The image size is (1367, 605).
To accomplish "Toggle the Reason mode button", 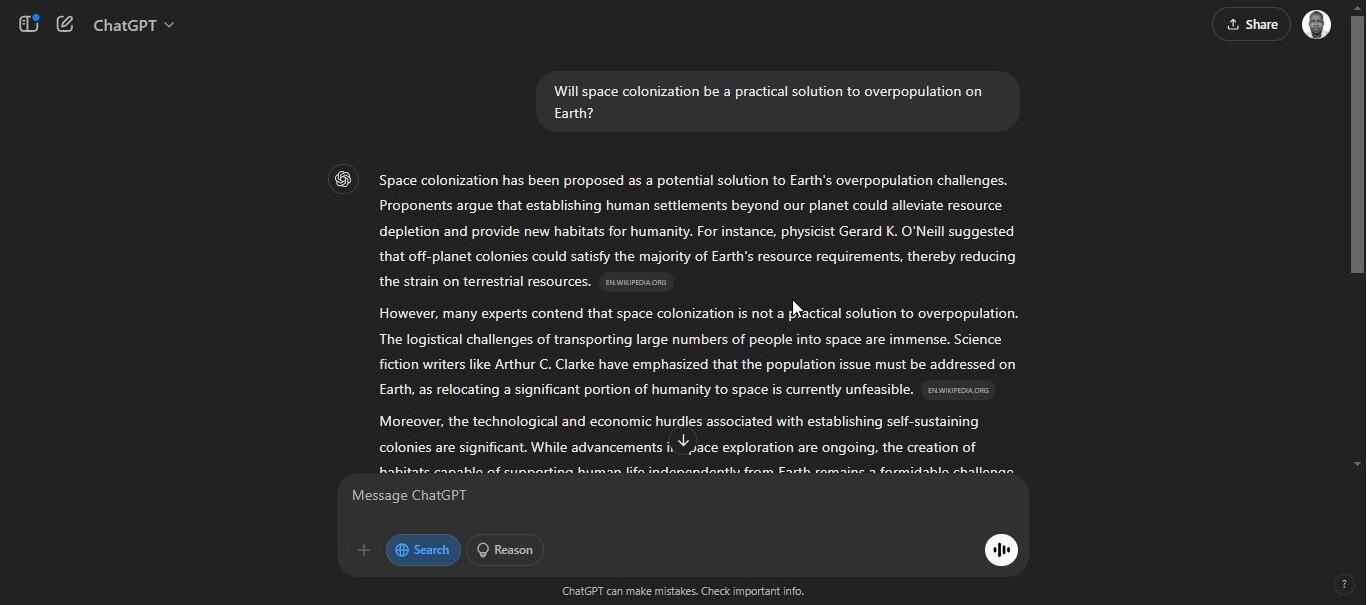I will 505,550.
